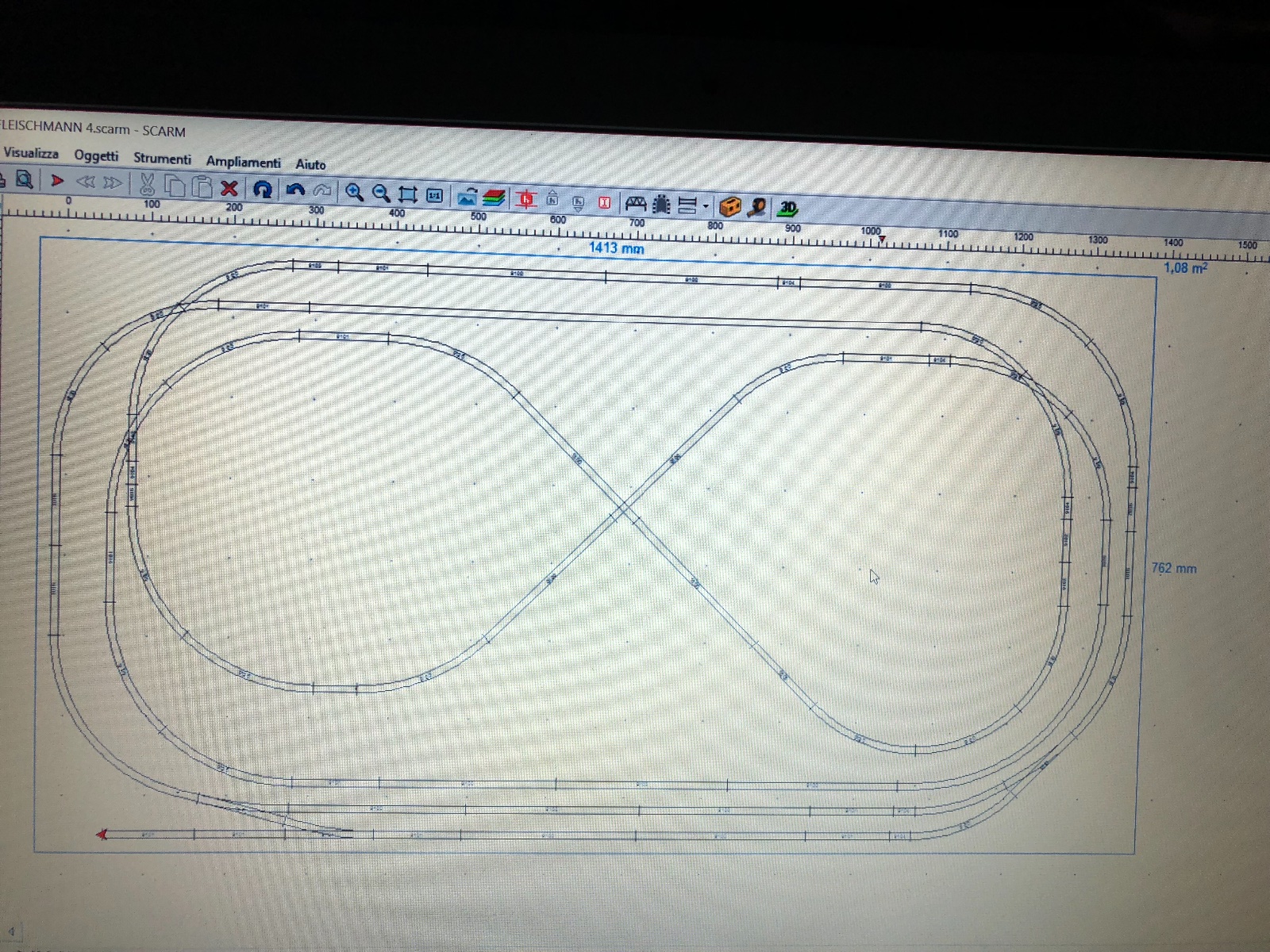Click the fit-to-window zoom icon
The height and width of the screenshot is (952, 1270).
pos(407,194)
